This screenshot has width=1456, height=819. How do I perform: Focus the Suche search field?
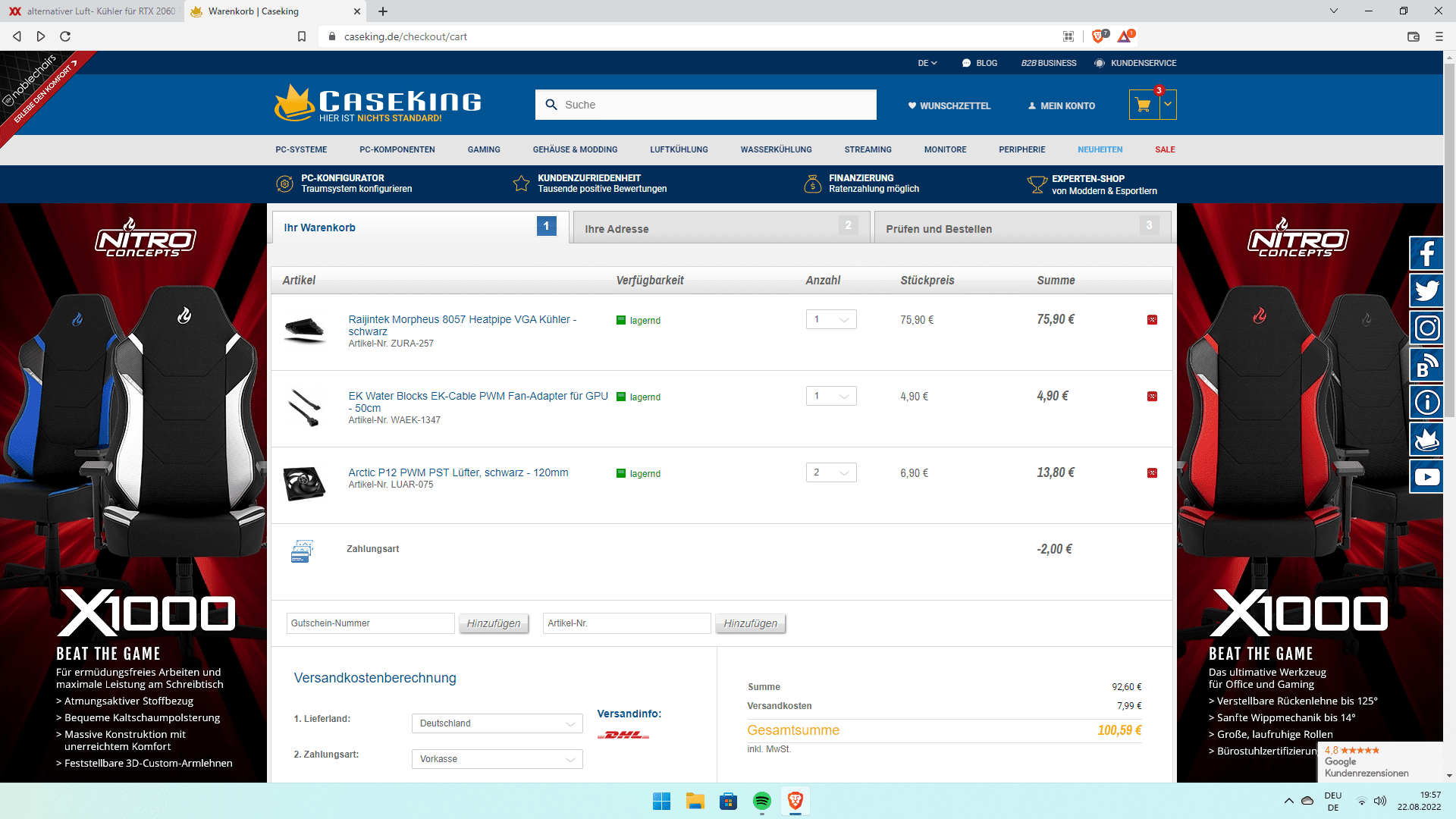coord(706,105)
